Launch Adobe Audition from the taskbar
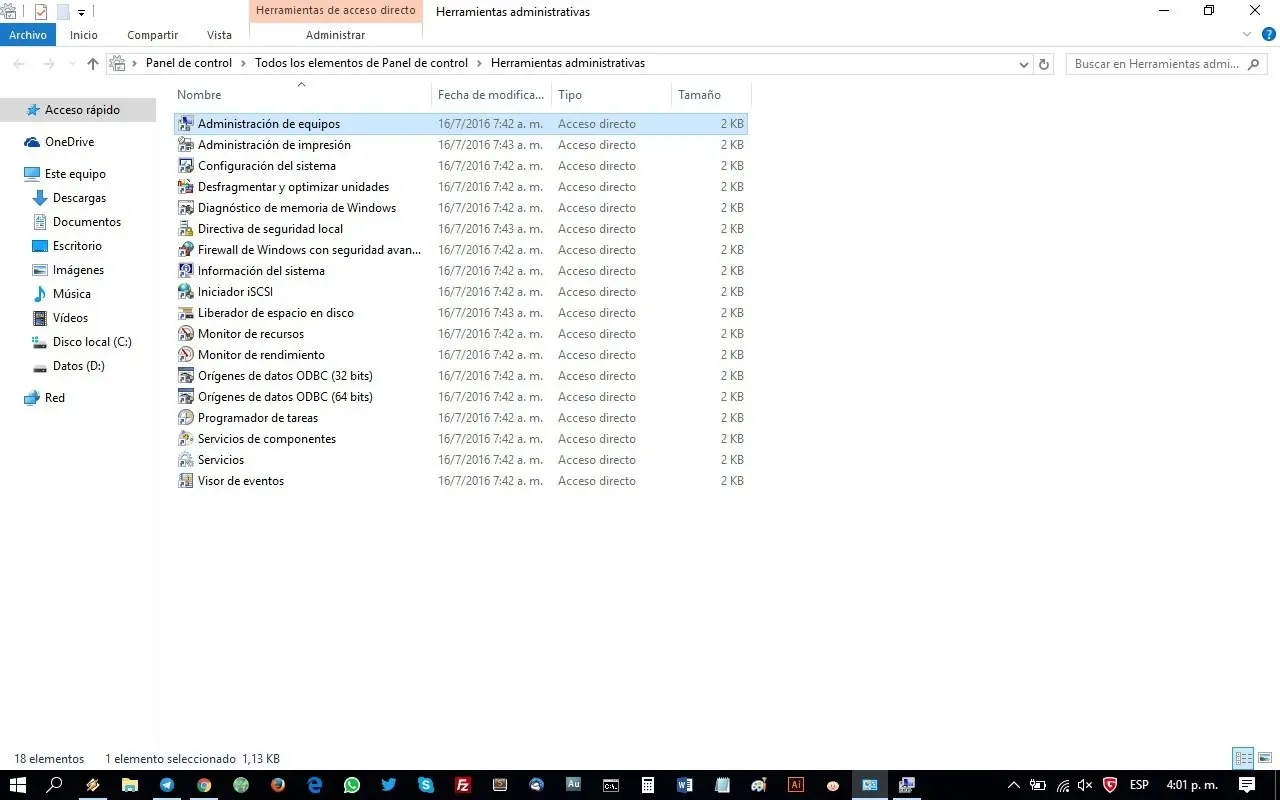Image resolution: width=1280 pixels, height=800 pixels. (574, 785)
